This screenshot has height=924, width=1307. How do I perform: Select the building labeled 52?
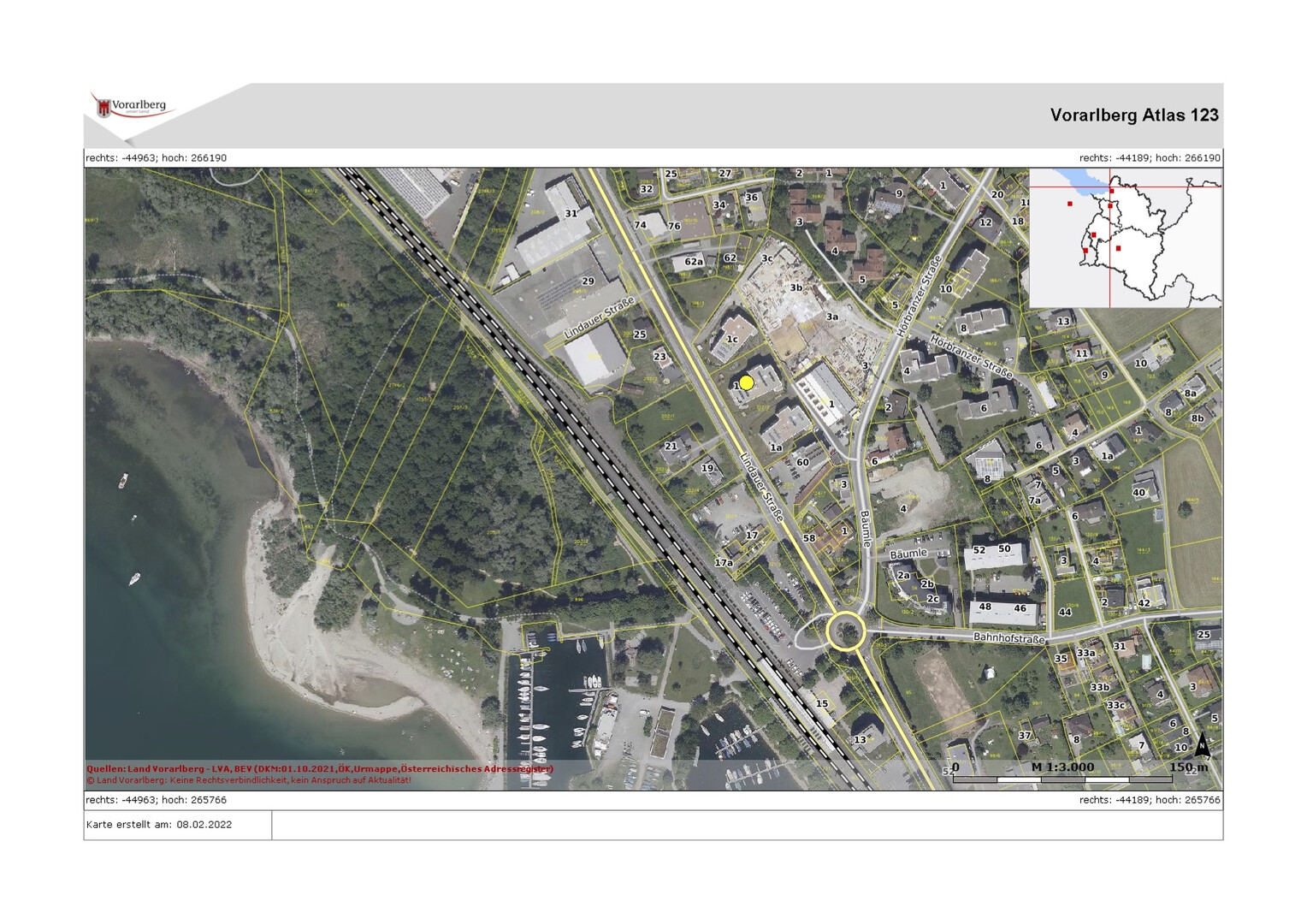click(x=979, y=550)
